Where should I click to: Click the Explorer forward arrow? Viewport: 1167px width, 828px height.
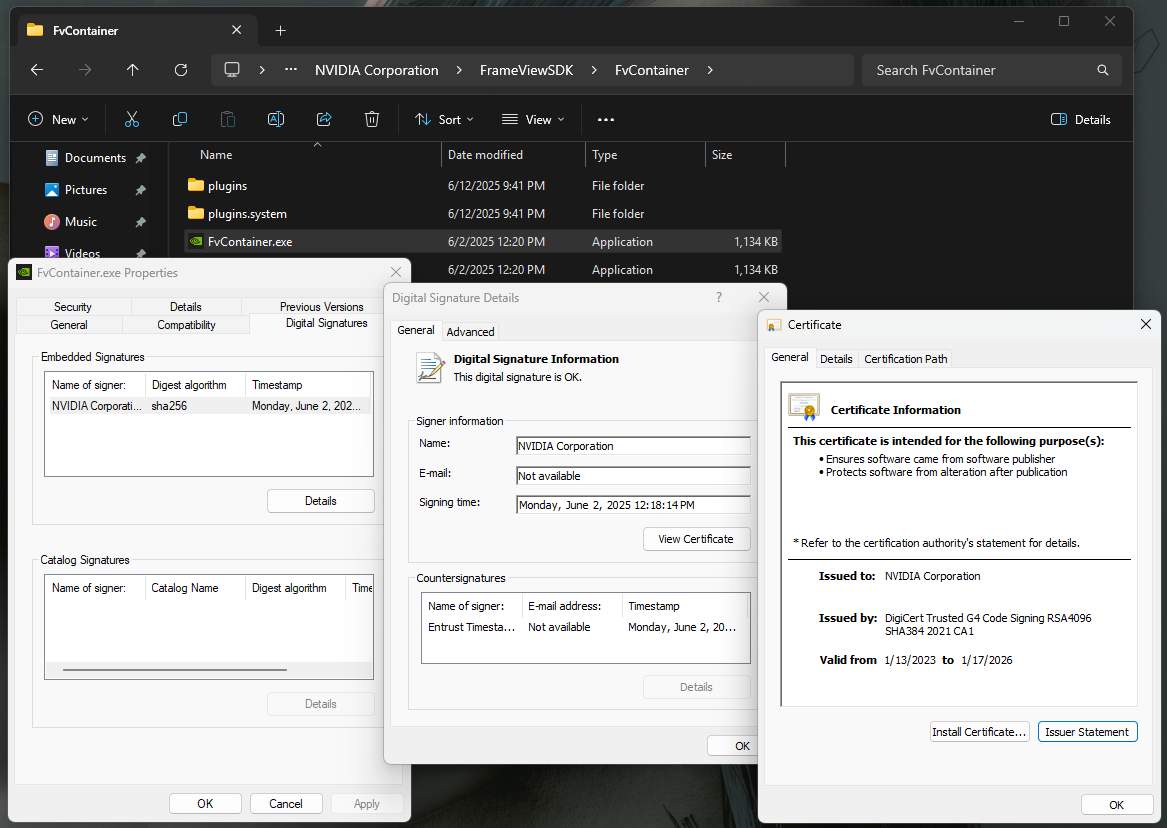(85, 70)
